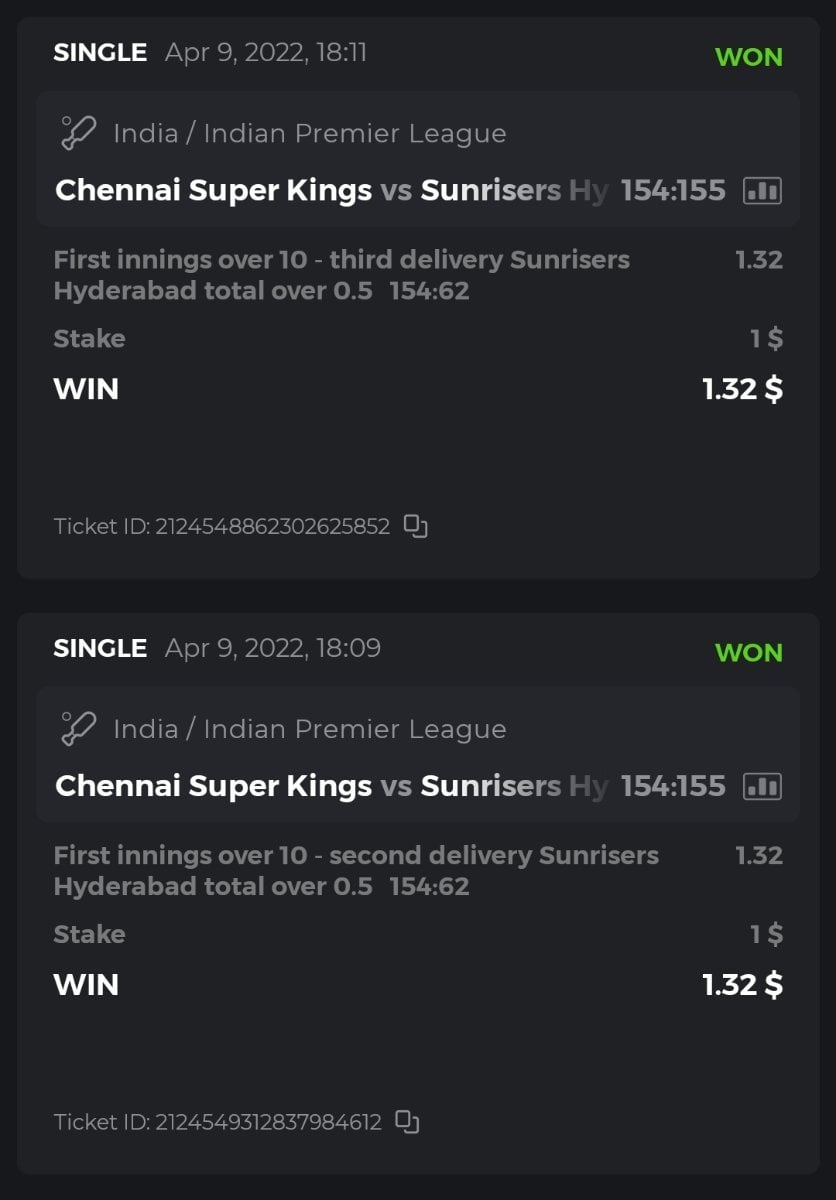Screen dimensions: 836x1200
Task: Select India / Indian Premier League in the 18:09 ticket
Action: pyautogui.click(x=309, y=729)
